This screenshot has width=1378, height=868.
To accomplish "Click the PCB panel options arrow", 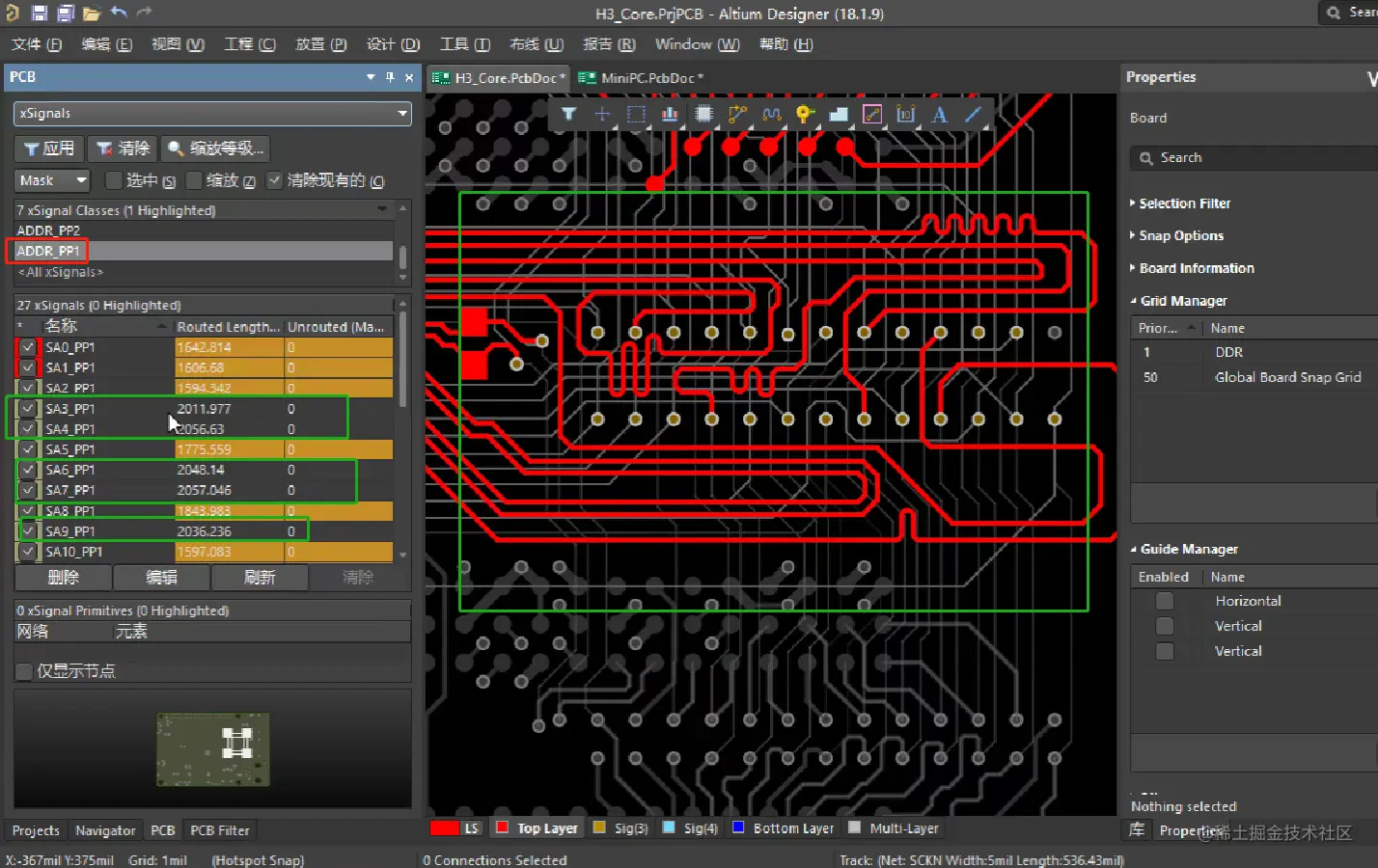I will (371, 77).
